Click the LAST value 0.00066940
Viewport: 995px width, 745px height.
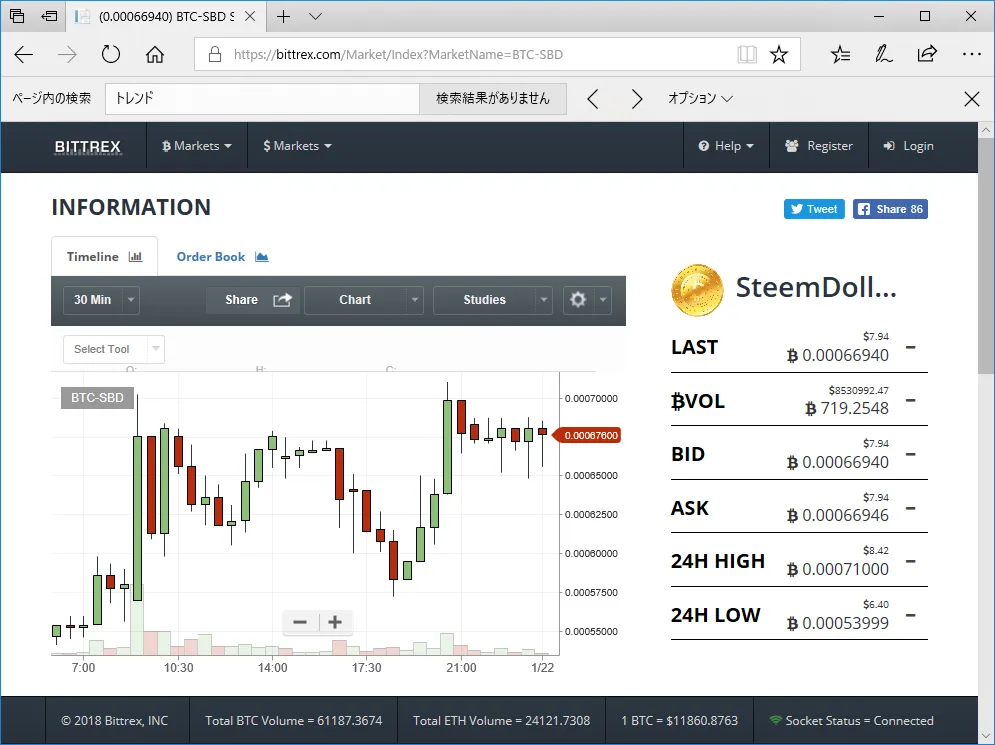838,355
